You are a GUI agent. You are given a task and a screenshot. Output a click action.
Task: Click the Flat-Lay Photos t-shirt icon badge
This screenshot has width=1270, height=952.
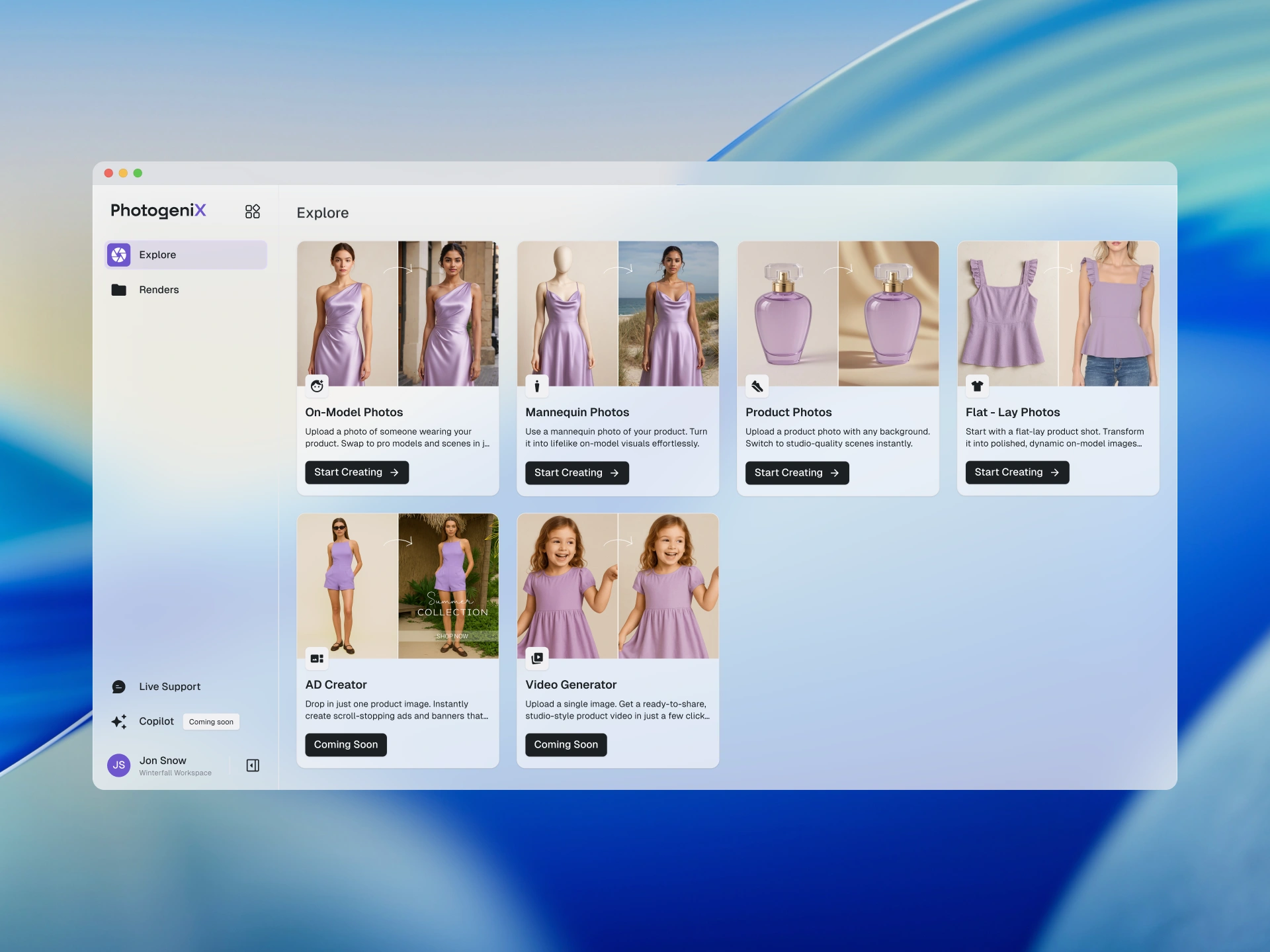(x=977, y=386)
